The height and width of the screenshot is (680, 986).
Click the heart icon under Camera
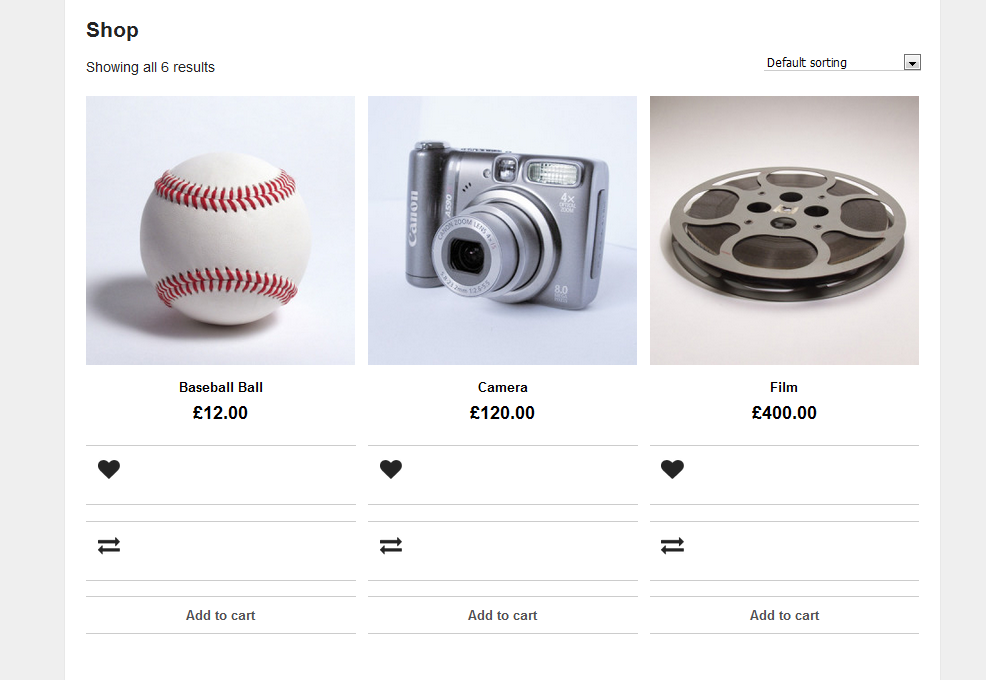391,469
